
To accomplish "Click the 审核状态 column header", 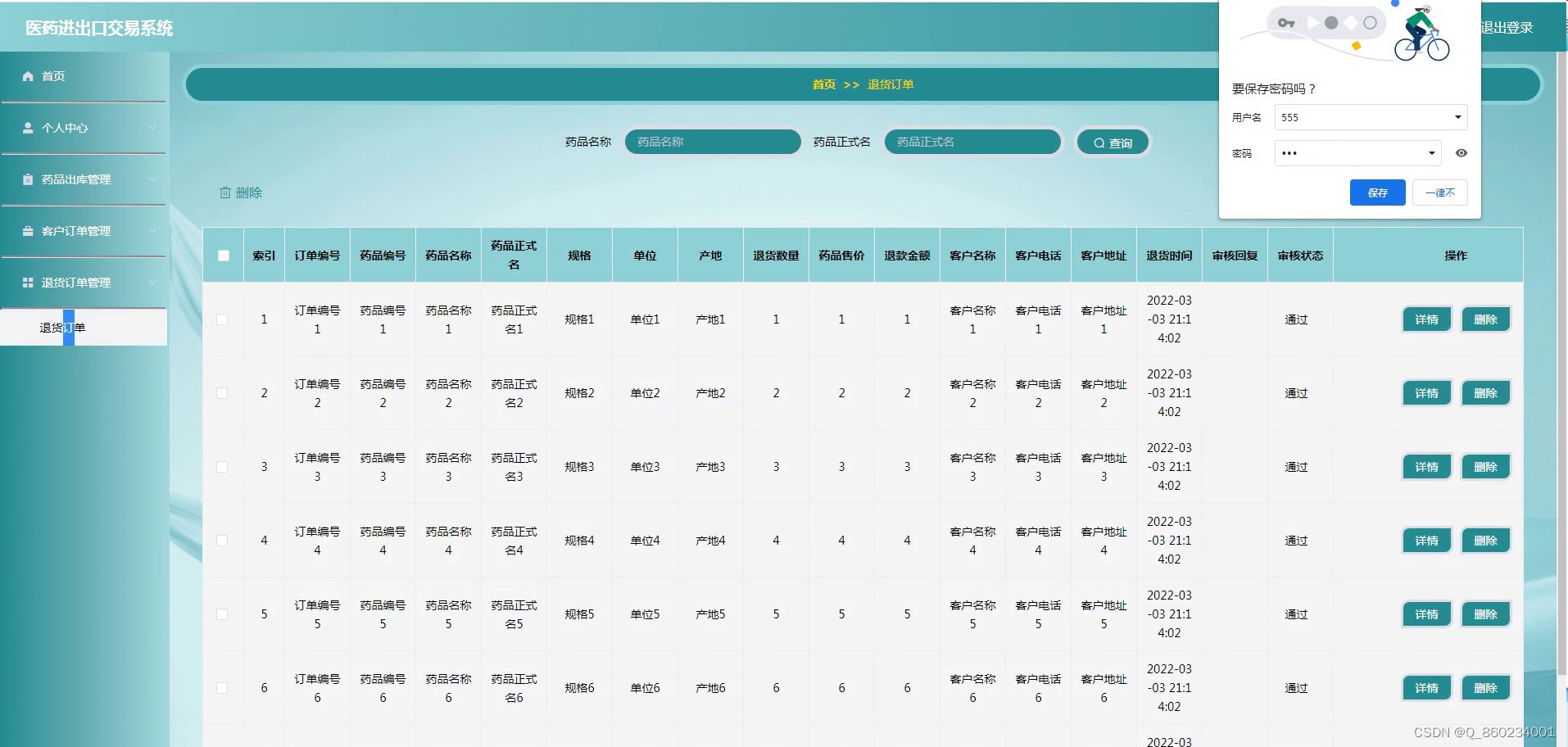I will [x=1300, y=256].
